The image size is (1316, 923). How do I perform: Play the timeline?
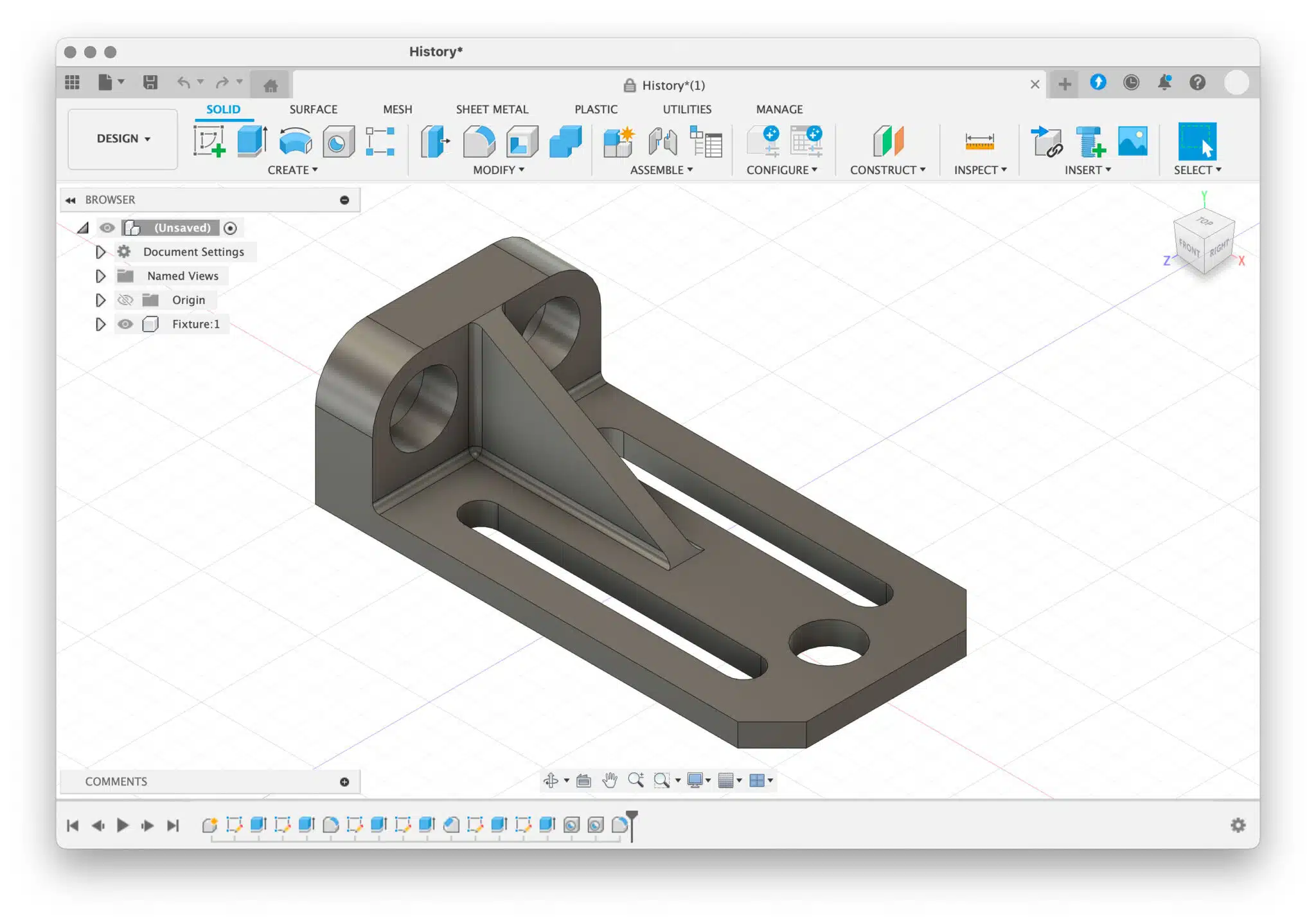122,825
